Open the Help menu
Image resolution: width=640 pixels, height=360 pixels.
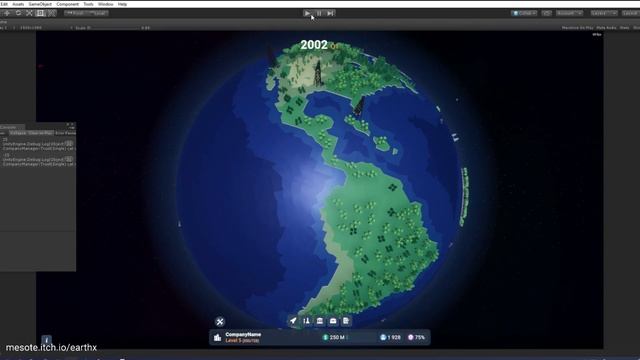[122, 4]
